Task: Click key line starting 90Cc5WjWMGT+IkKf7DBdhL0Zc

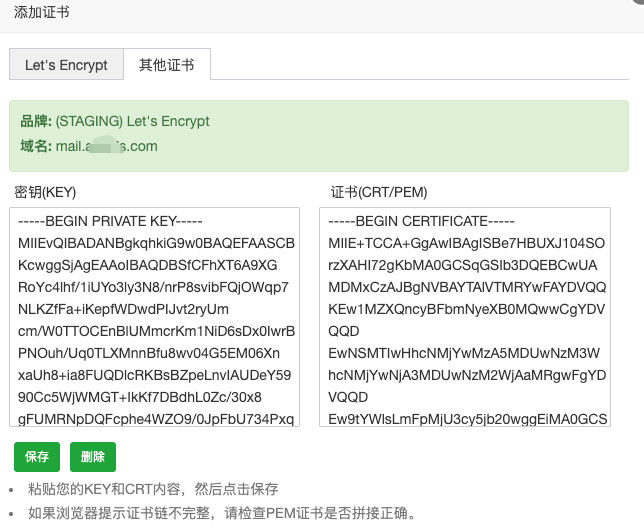Action: coord(140,397)
